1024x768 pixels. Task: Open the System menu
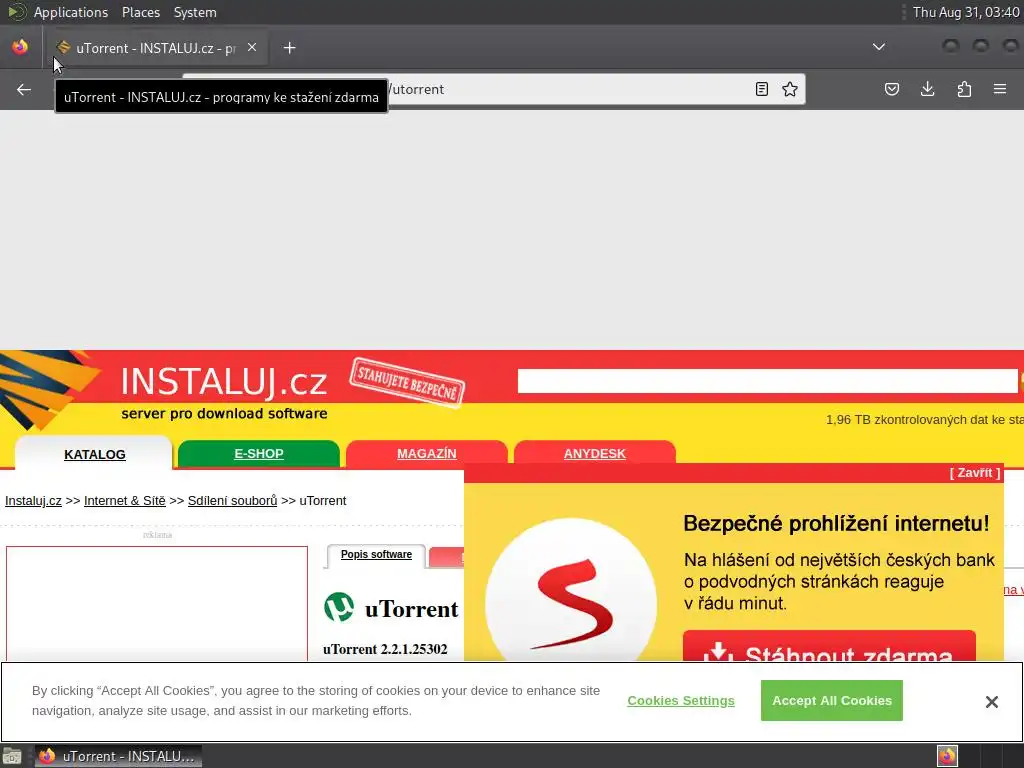[x=195, y=12]
